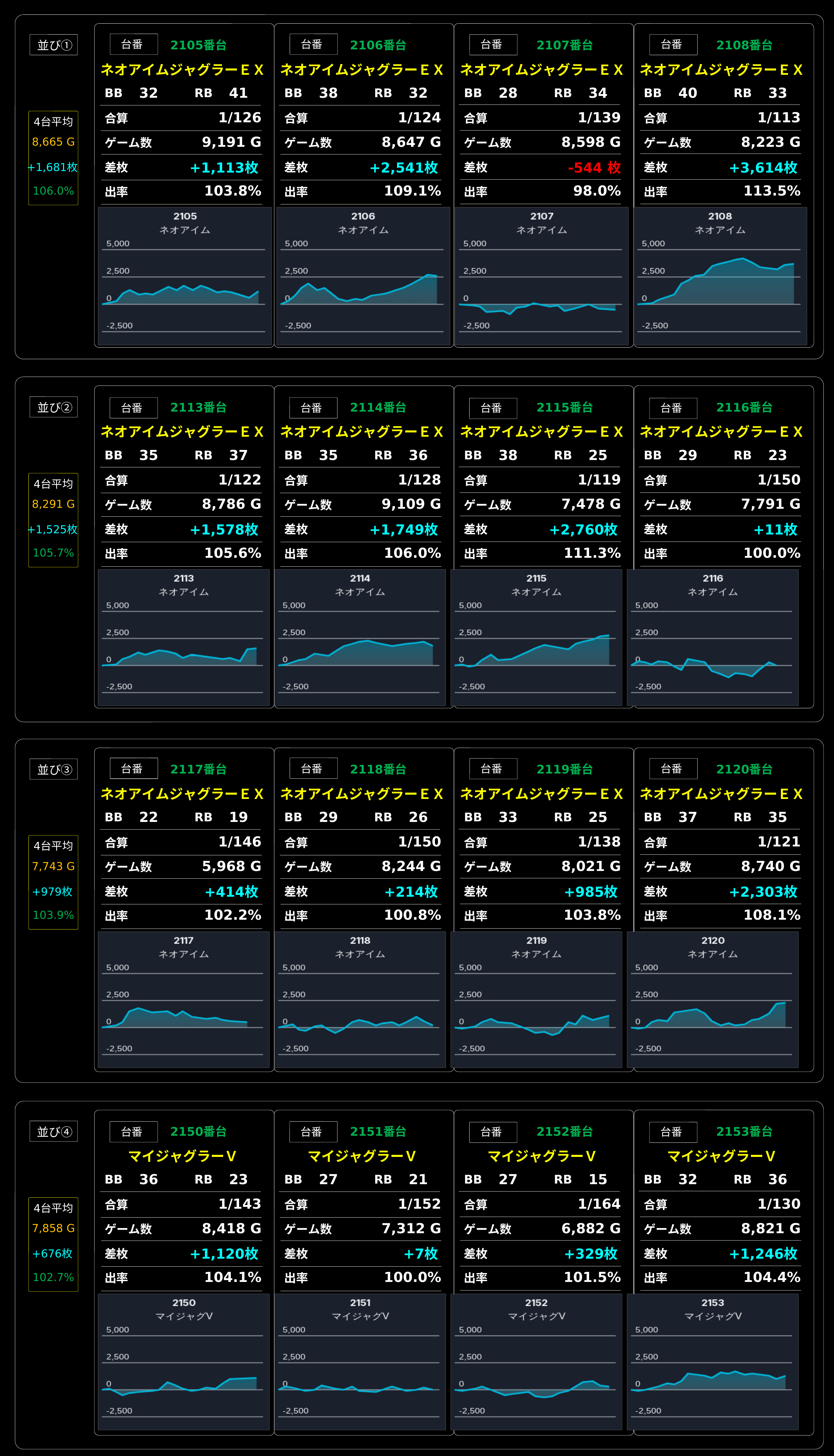Select the 2107番台 machine number
Screen dimensions: 834x1456
point(565,45)
